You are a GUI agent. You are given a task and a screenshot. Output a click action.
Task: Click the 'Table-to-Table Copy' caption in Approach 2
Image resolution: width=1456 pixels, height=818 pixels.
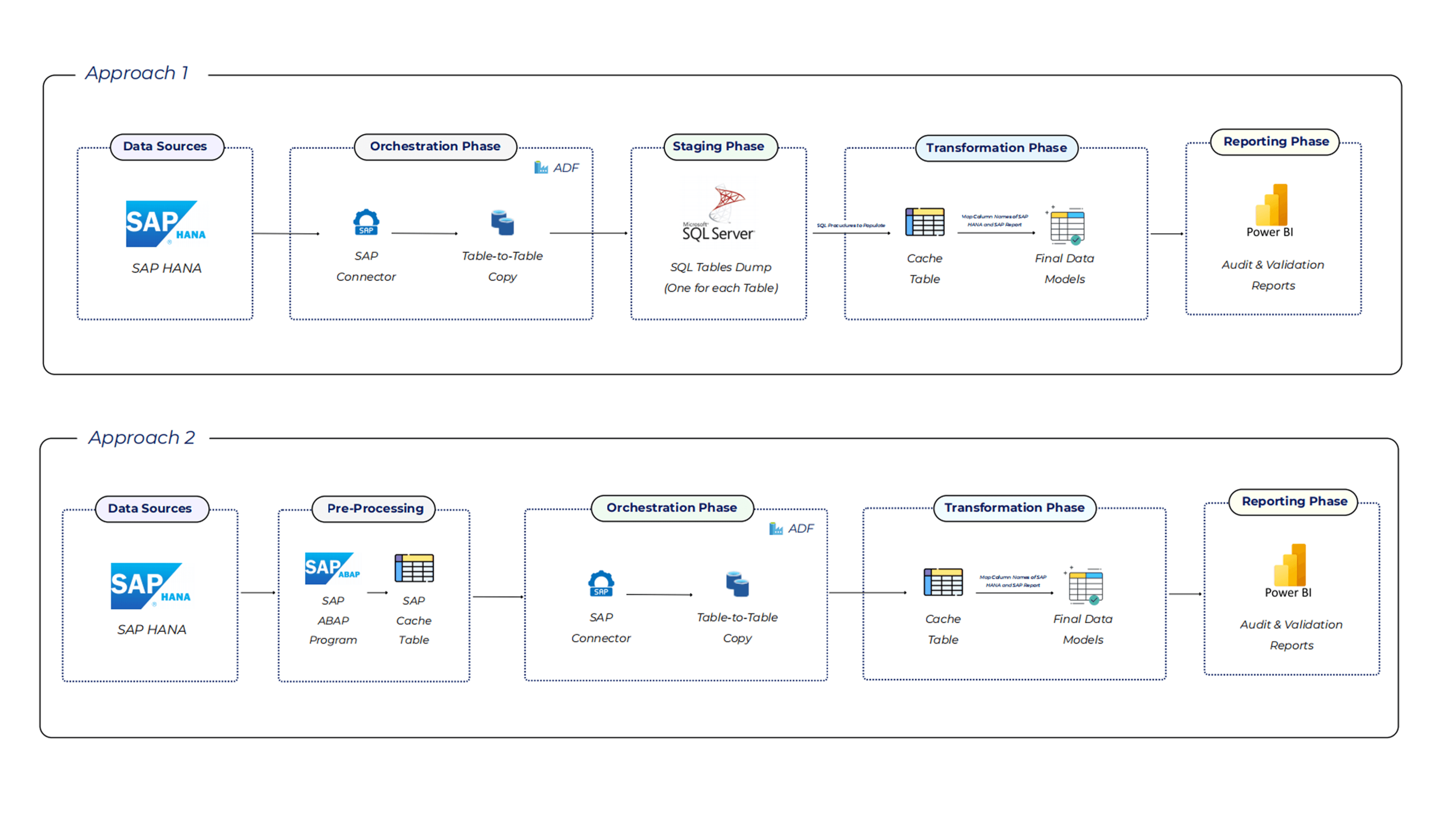738,628
